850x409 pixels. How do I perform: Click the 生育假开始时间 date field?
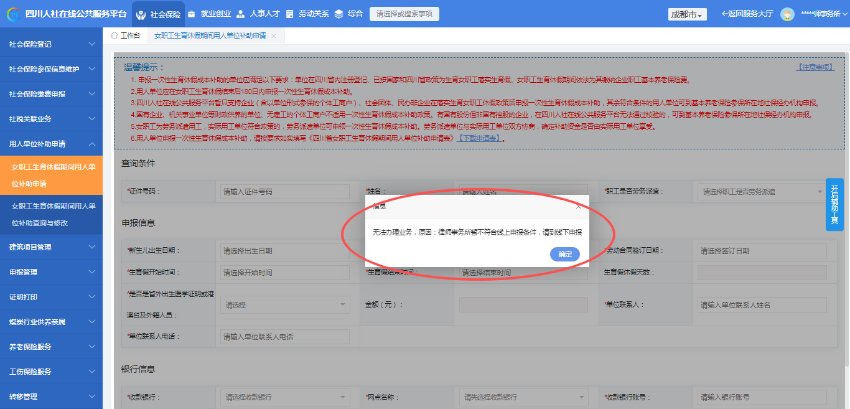285,272
